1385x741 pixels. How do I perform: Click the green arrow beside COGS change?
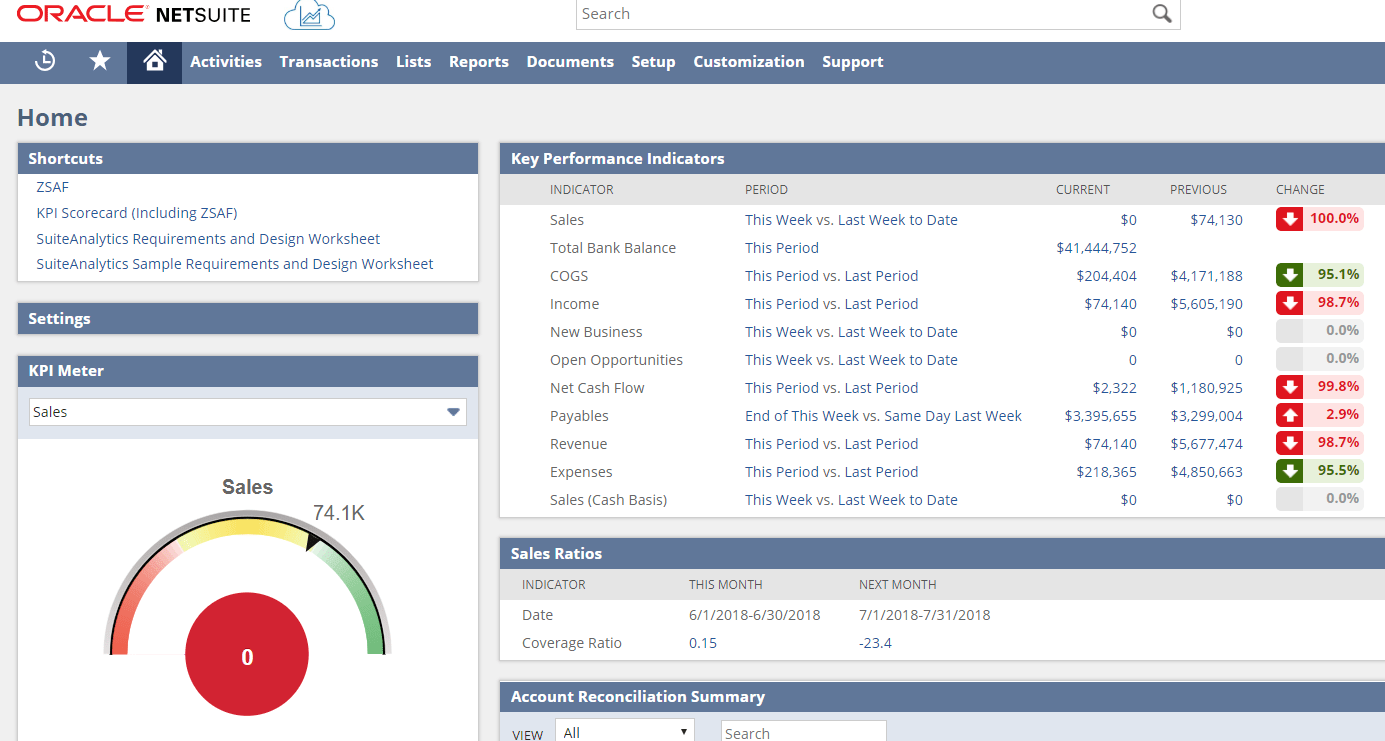coord(1289,275)
